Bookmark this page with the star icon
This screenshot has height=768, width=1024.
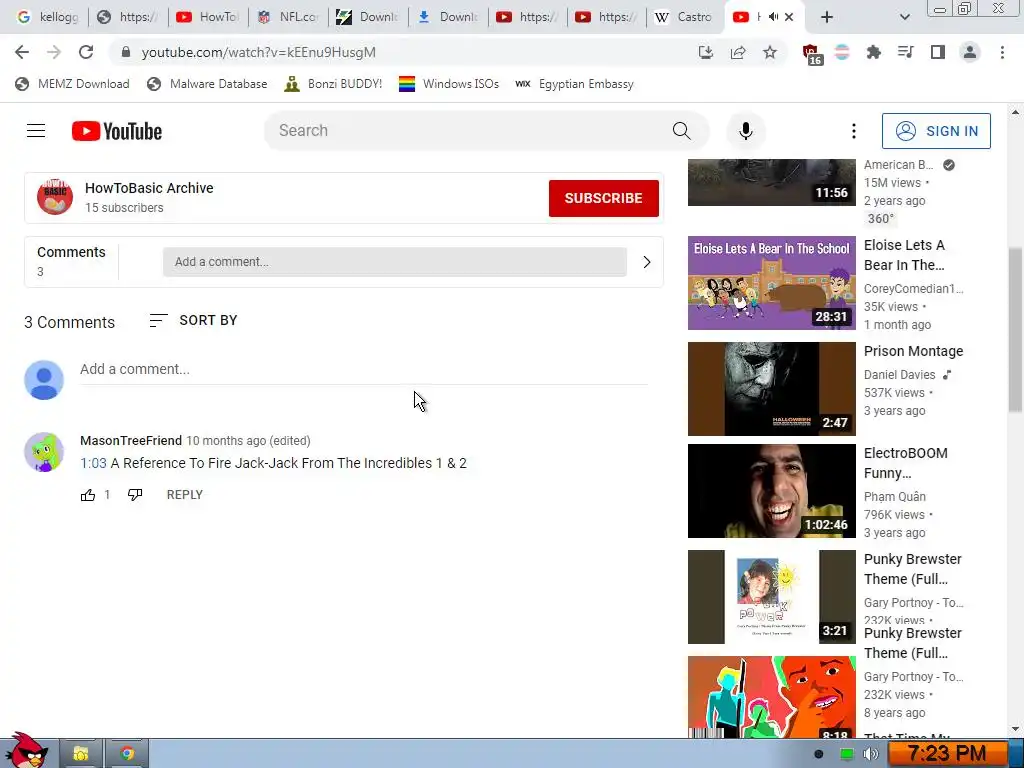click(770, 52)
